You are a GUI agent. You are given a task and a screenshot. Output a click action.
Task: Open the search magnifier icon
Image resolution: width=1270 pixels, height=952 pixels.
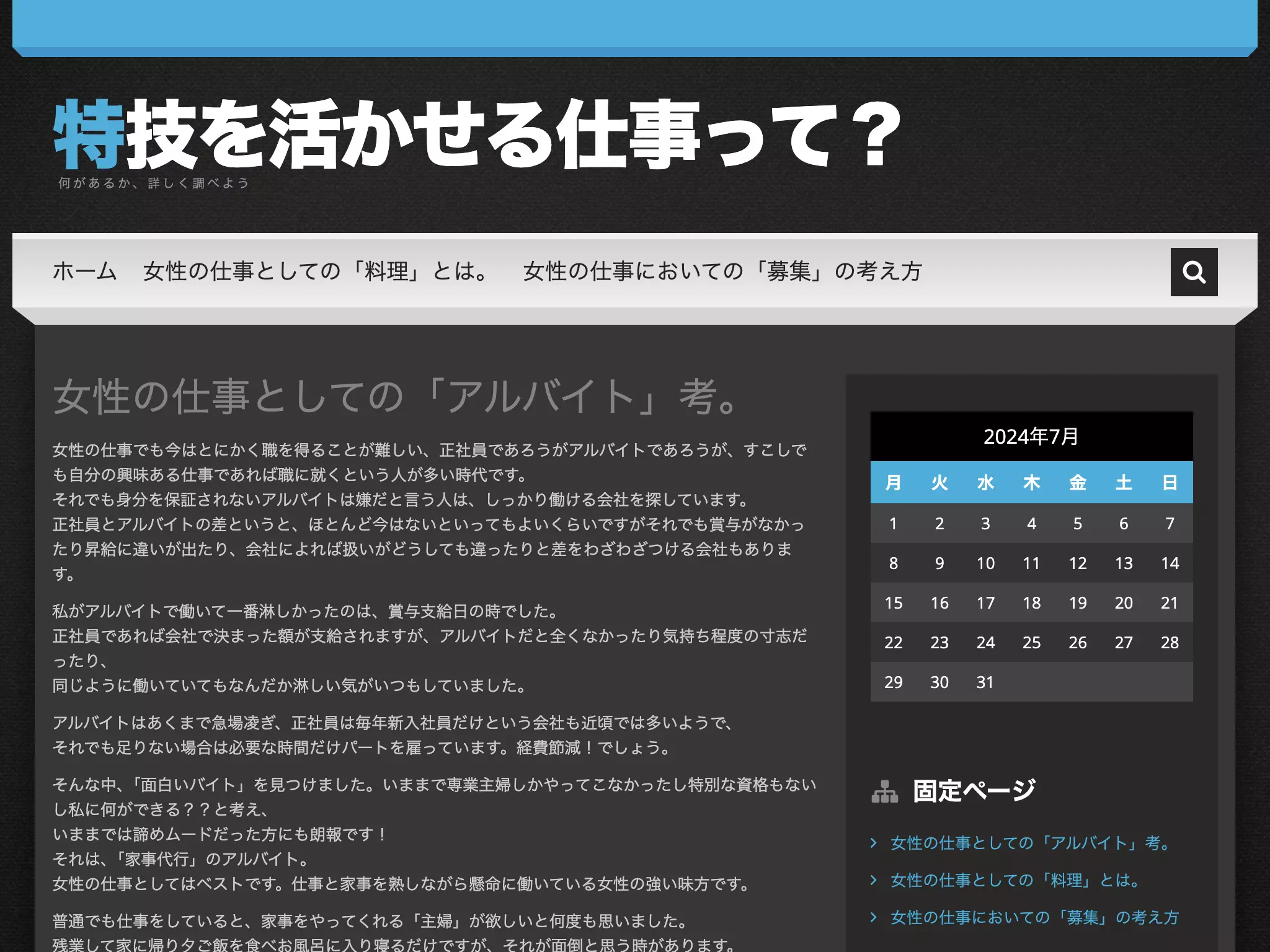point(1194,272)
